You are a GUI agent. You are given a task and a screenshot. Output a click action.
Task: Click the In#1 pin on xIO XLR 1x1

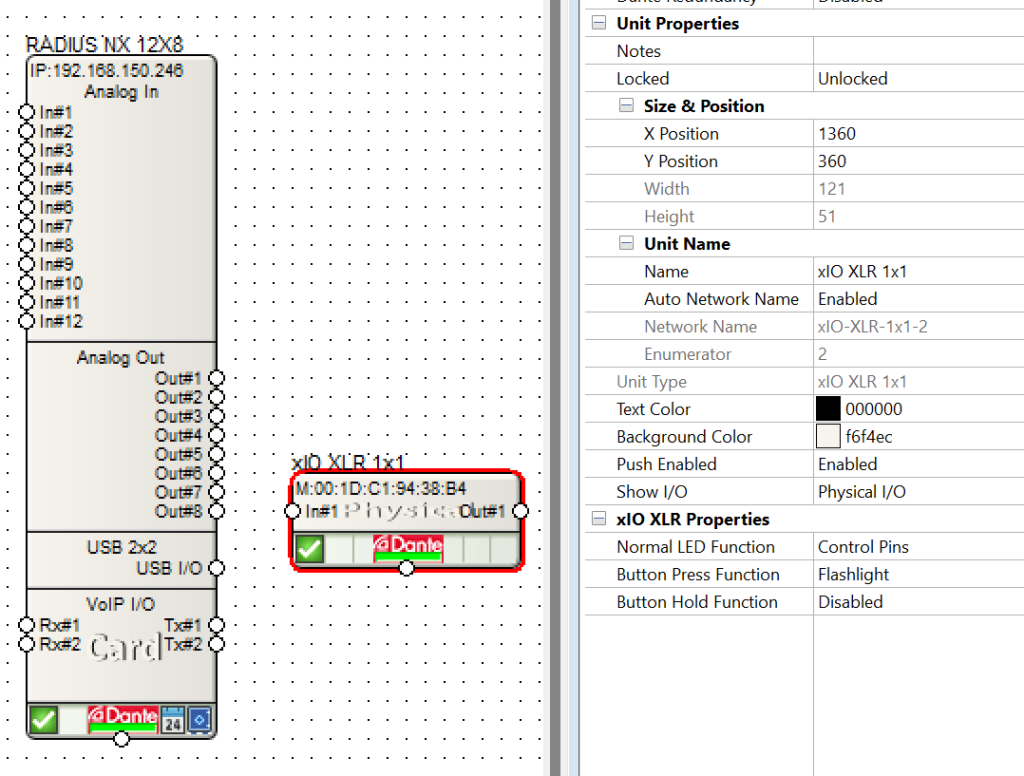(x=292, y=512)
